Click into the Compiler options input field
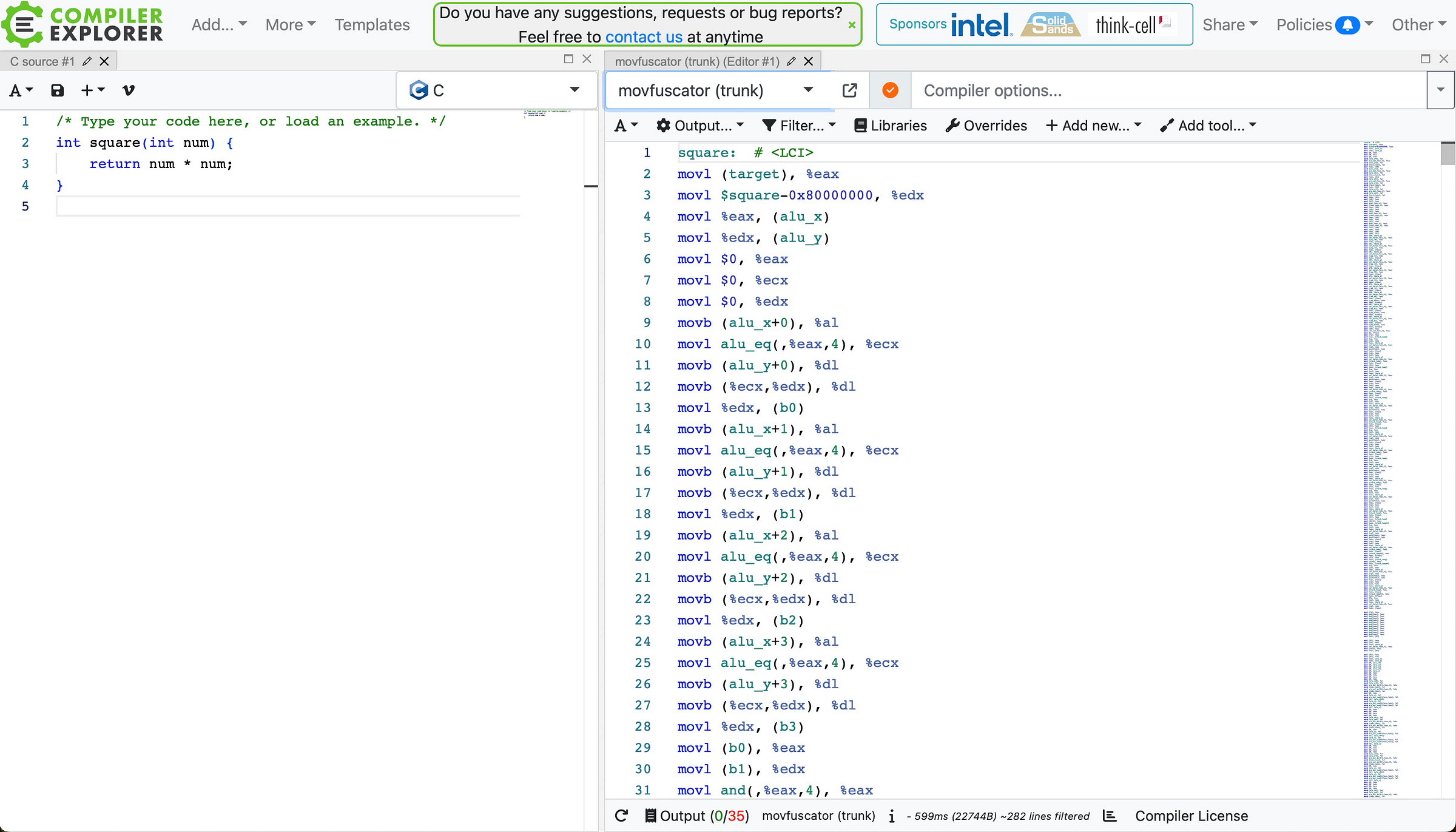Image resolution: width=1456 pixels, height=832 pixels. [1168, 90]
